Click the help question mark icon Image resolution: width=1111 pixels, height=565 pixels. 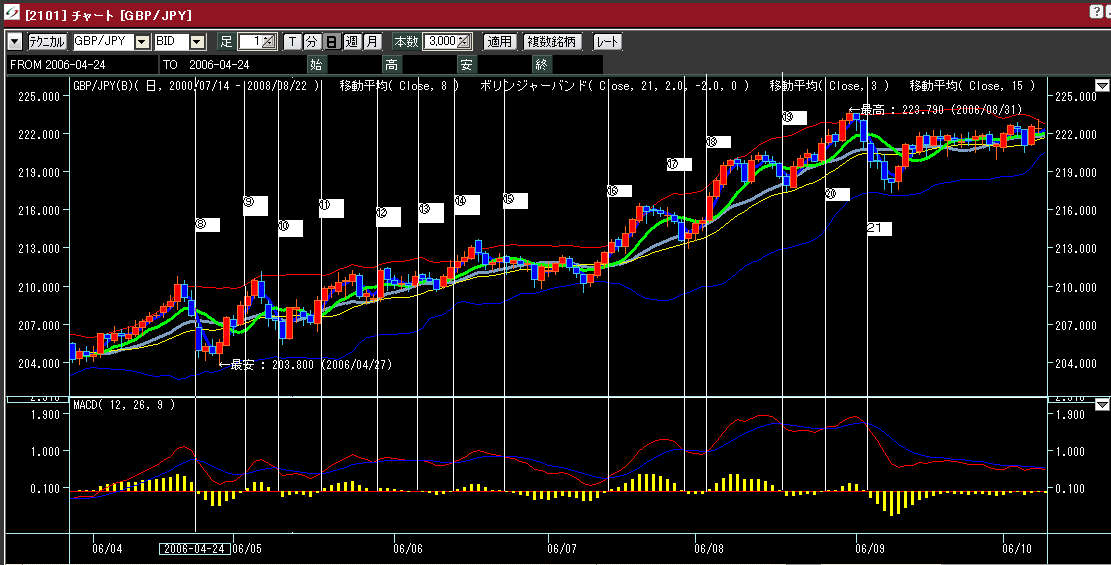click(x=1098, y=11)
